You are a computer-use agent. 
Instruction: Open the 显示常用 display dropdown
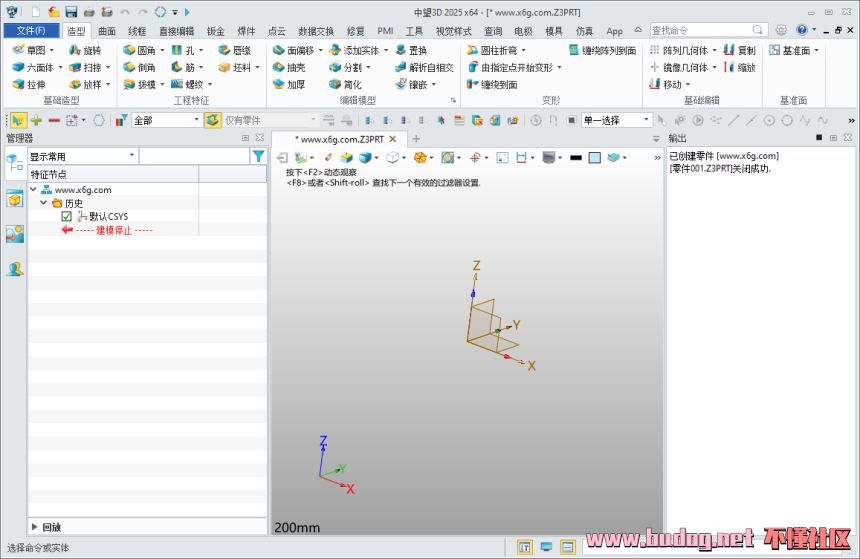pos(83,156)
